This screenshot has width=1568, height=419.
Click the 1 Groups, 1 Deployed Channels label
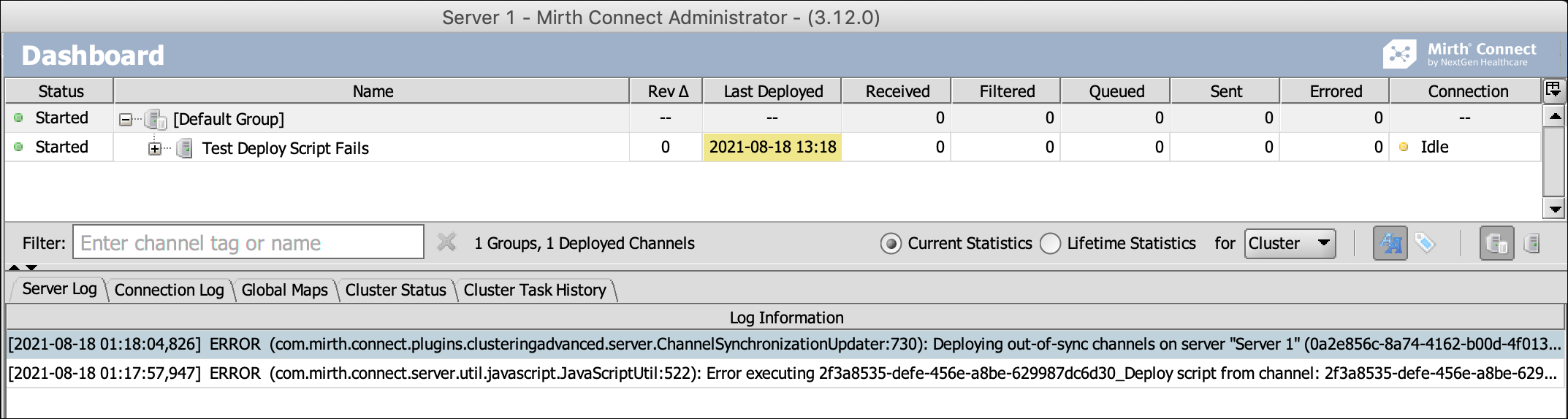tap(584, 243)
